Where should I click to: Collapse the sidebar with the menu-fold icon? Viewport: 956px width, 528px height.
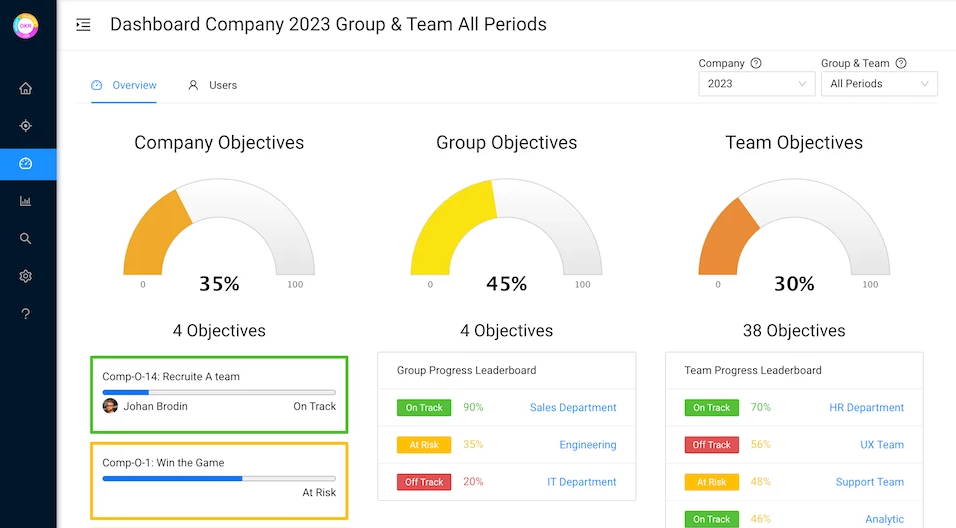pyautogui.click(x=84, y=24)
